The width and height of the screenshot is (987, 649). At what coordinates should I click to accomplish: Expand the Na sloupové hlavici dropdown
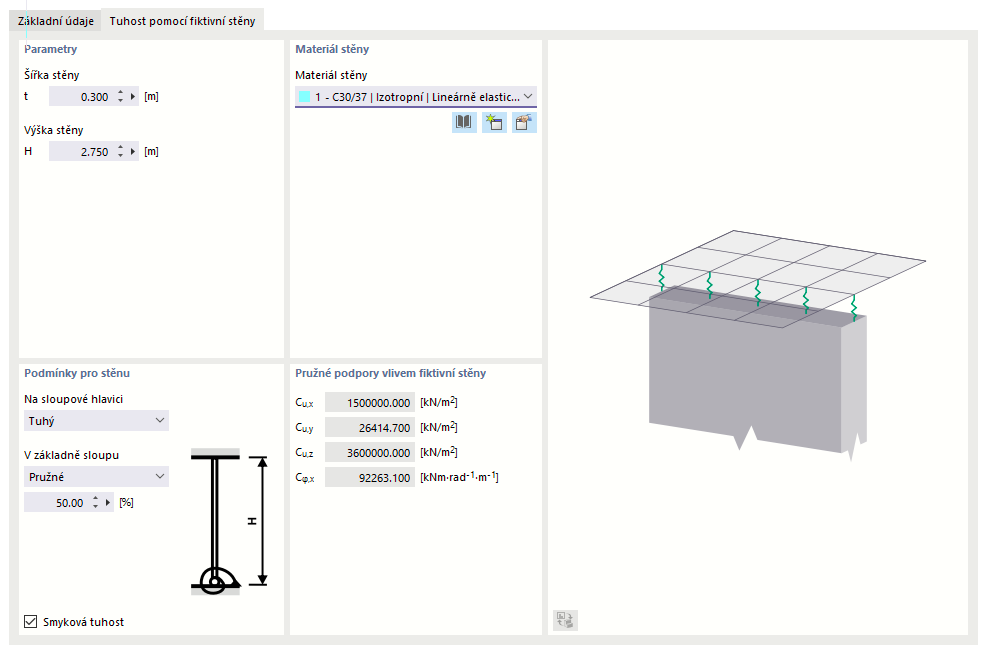96,420
